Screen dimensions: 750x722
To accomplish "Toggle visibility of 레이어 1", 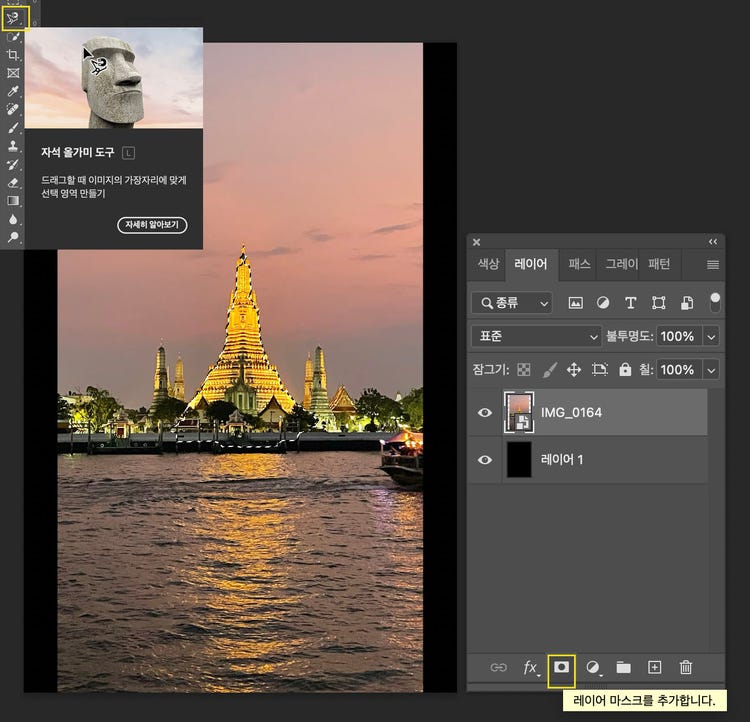I will pos(485,460).
